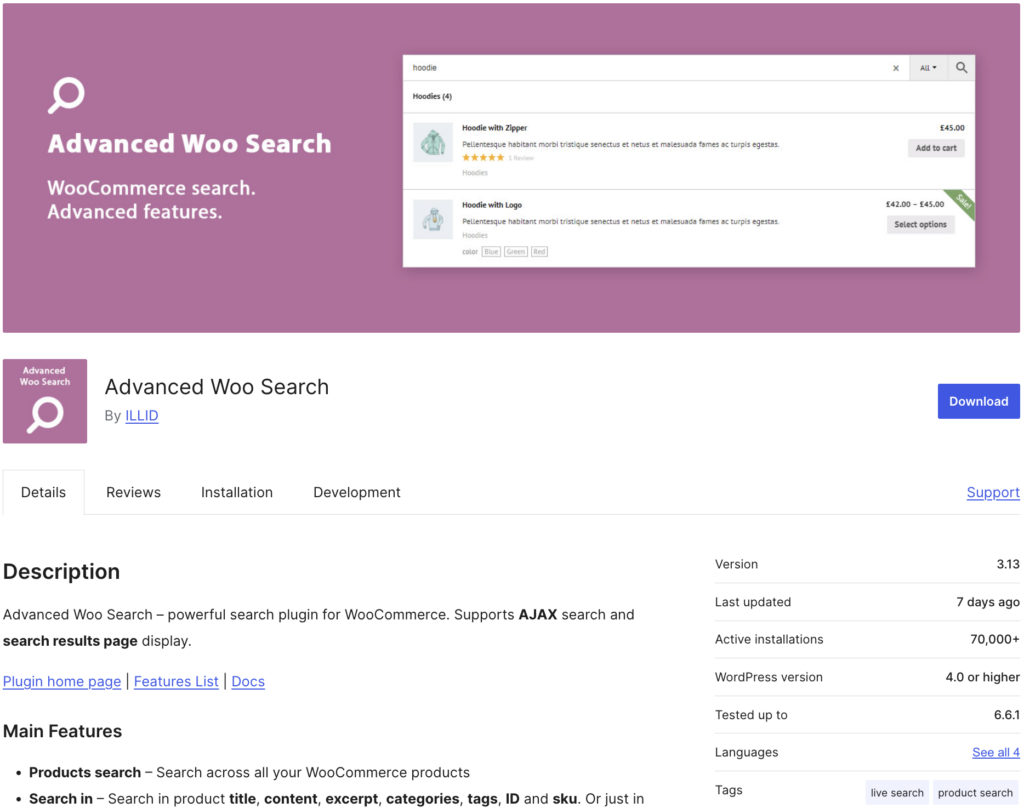Click the Hoodie with Logo thumbnail
This screenshot has height=808, width=1024.
432,219
